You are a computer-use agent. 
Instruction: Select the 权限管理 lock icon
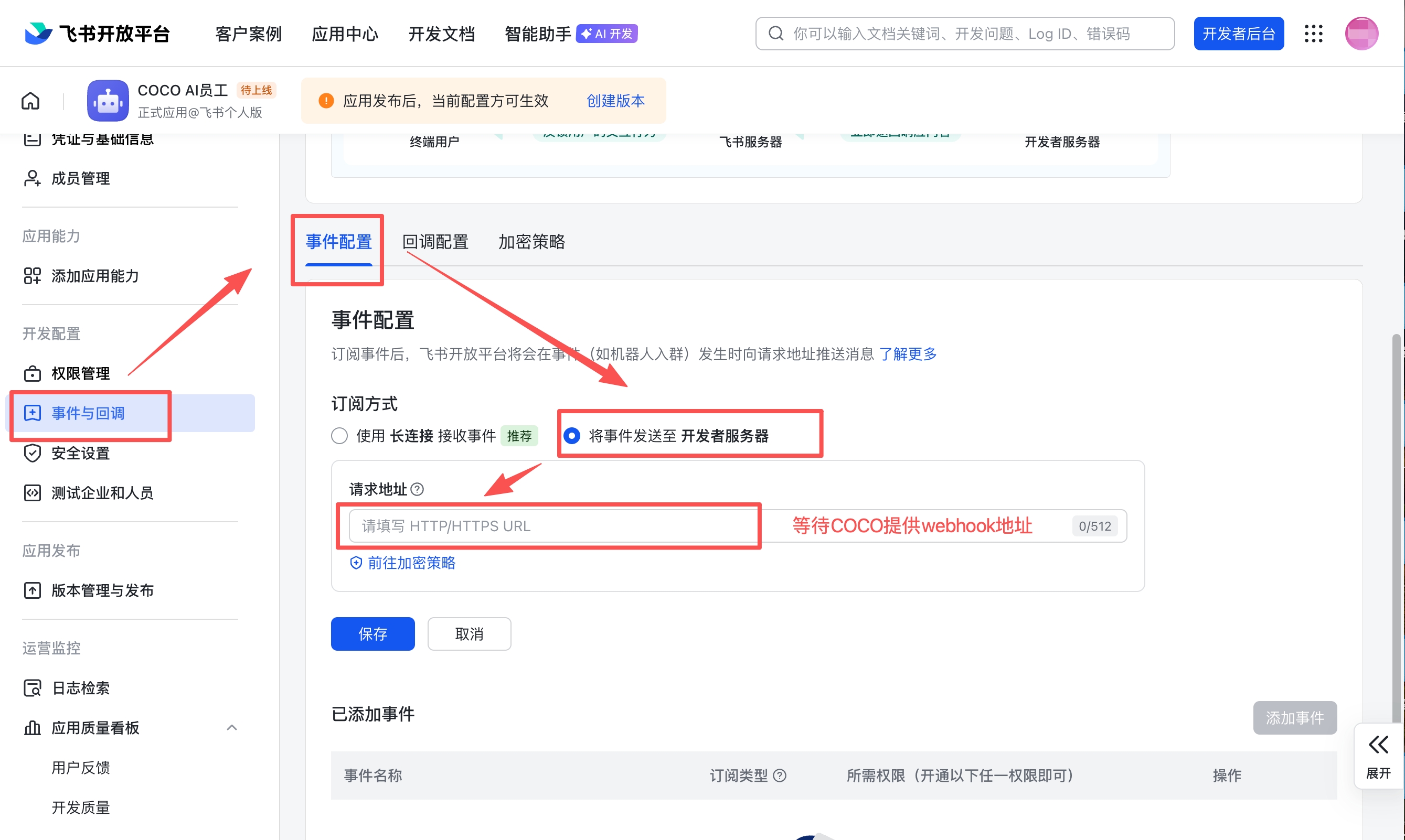point(33,373)
